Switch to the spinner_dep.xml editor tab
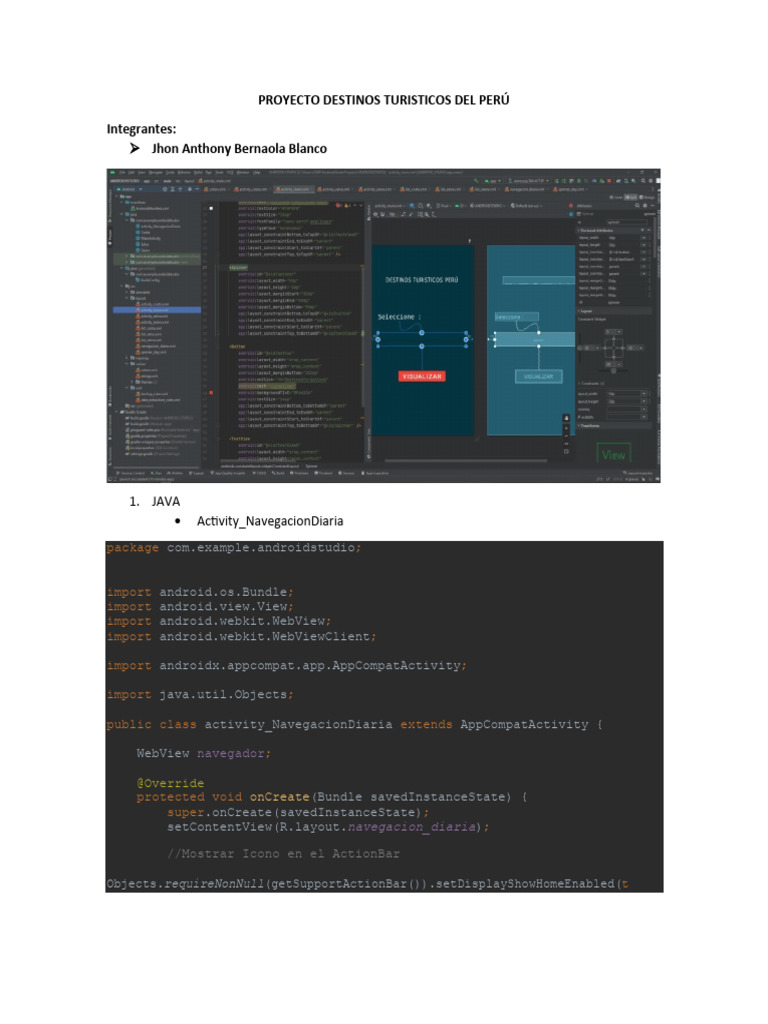Screen dimensions: 768x1024 pyautogui.click(x=569, y=189)
